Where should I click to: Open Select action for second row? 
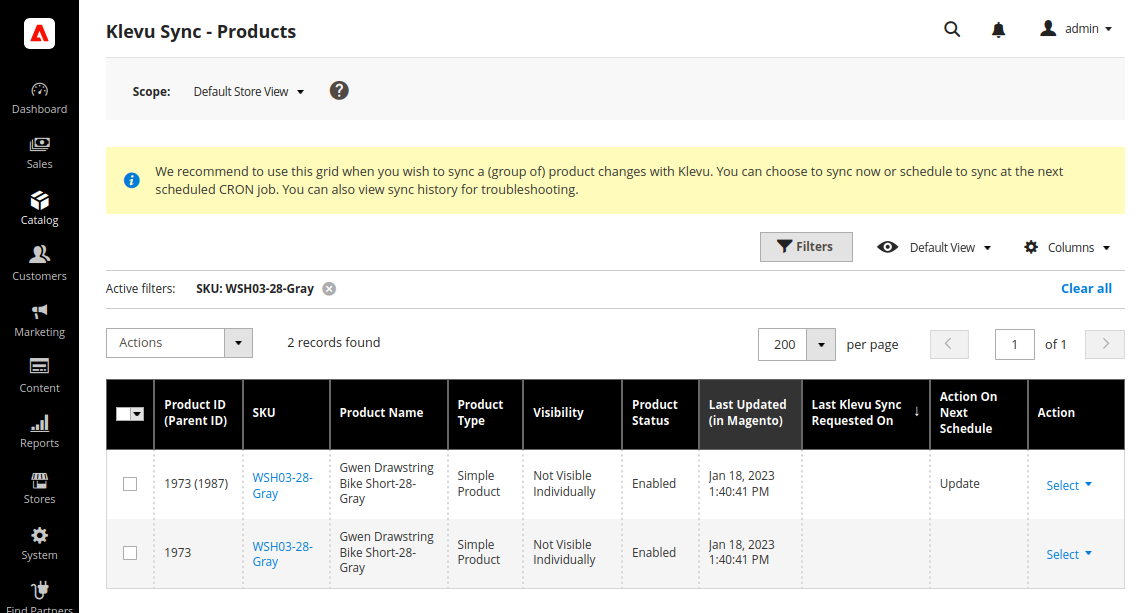[1069, 554]
